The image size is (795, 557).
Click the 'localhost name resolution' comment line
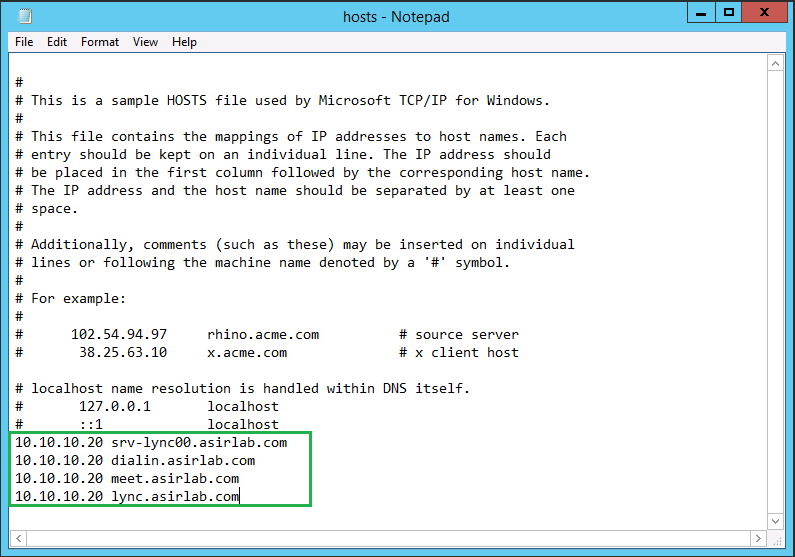click(x=242, y=389)
